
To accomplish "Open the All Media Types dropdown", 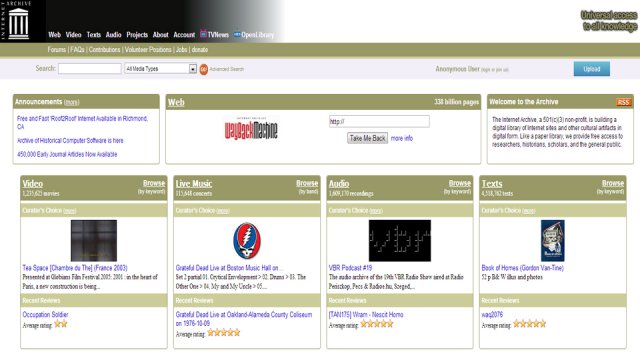I will 160,69.
